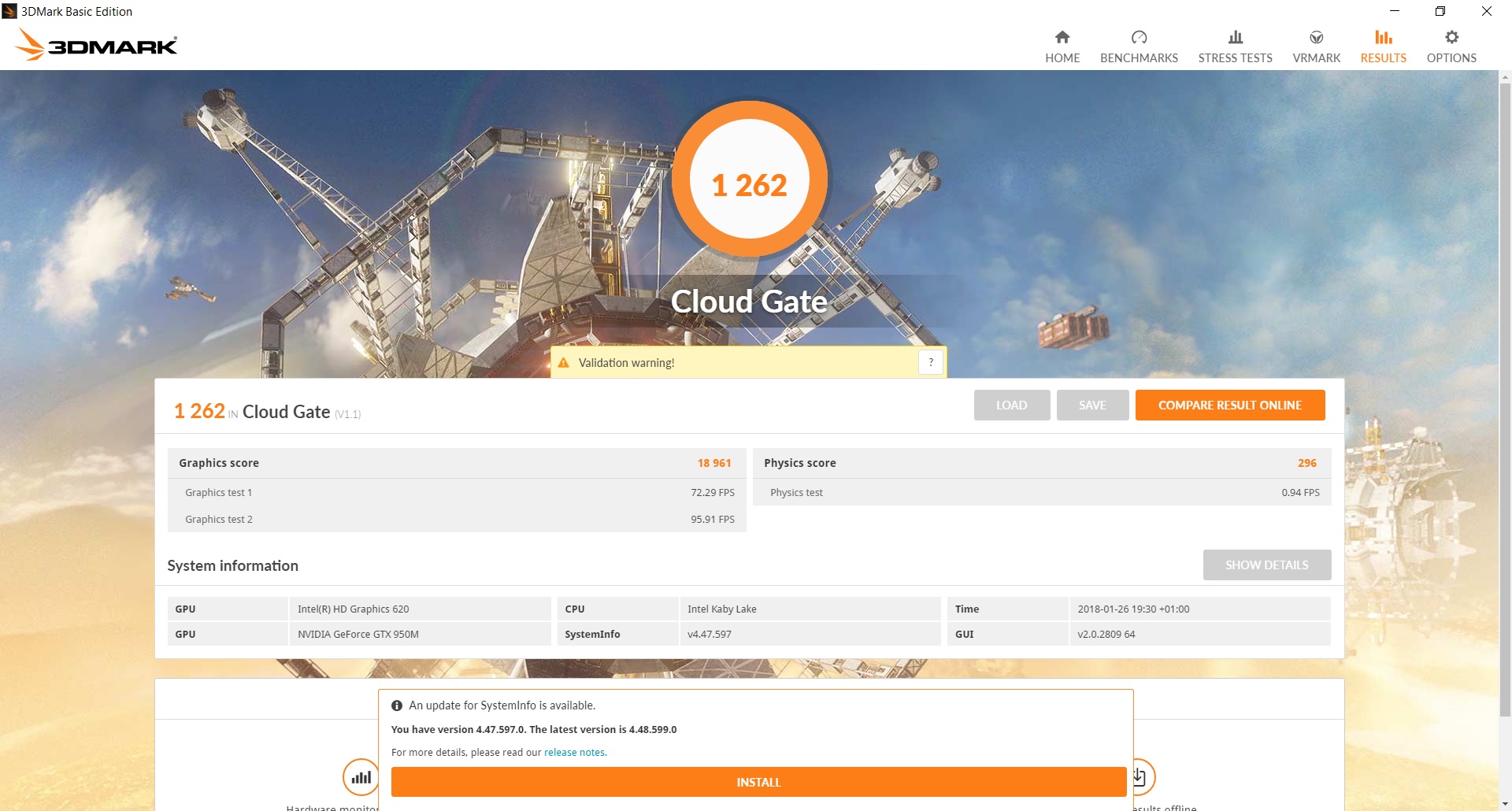Click the Cloud Gate title on banner
The image size is (1512, 811).
click(x=749, y=302)
